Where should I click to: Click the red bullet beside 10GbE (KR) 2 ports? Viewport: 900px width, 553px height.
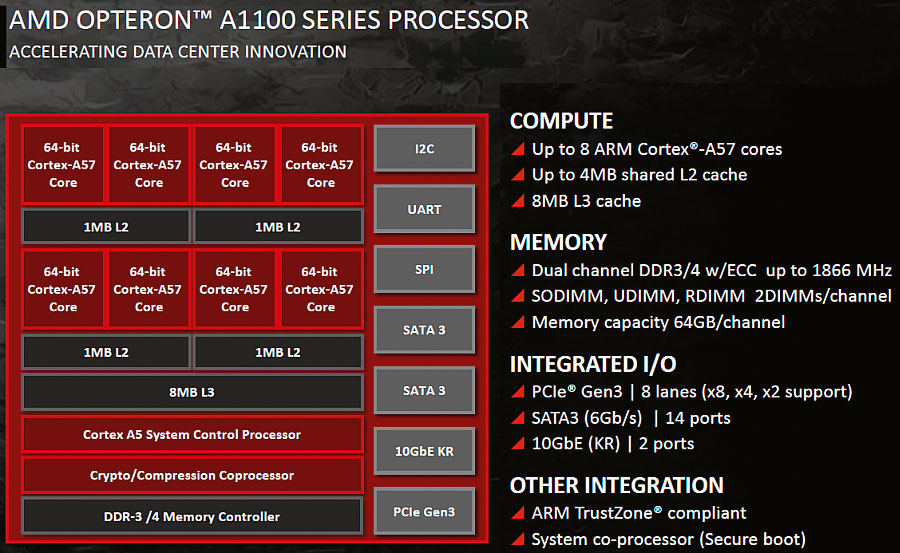point(517,444)
